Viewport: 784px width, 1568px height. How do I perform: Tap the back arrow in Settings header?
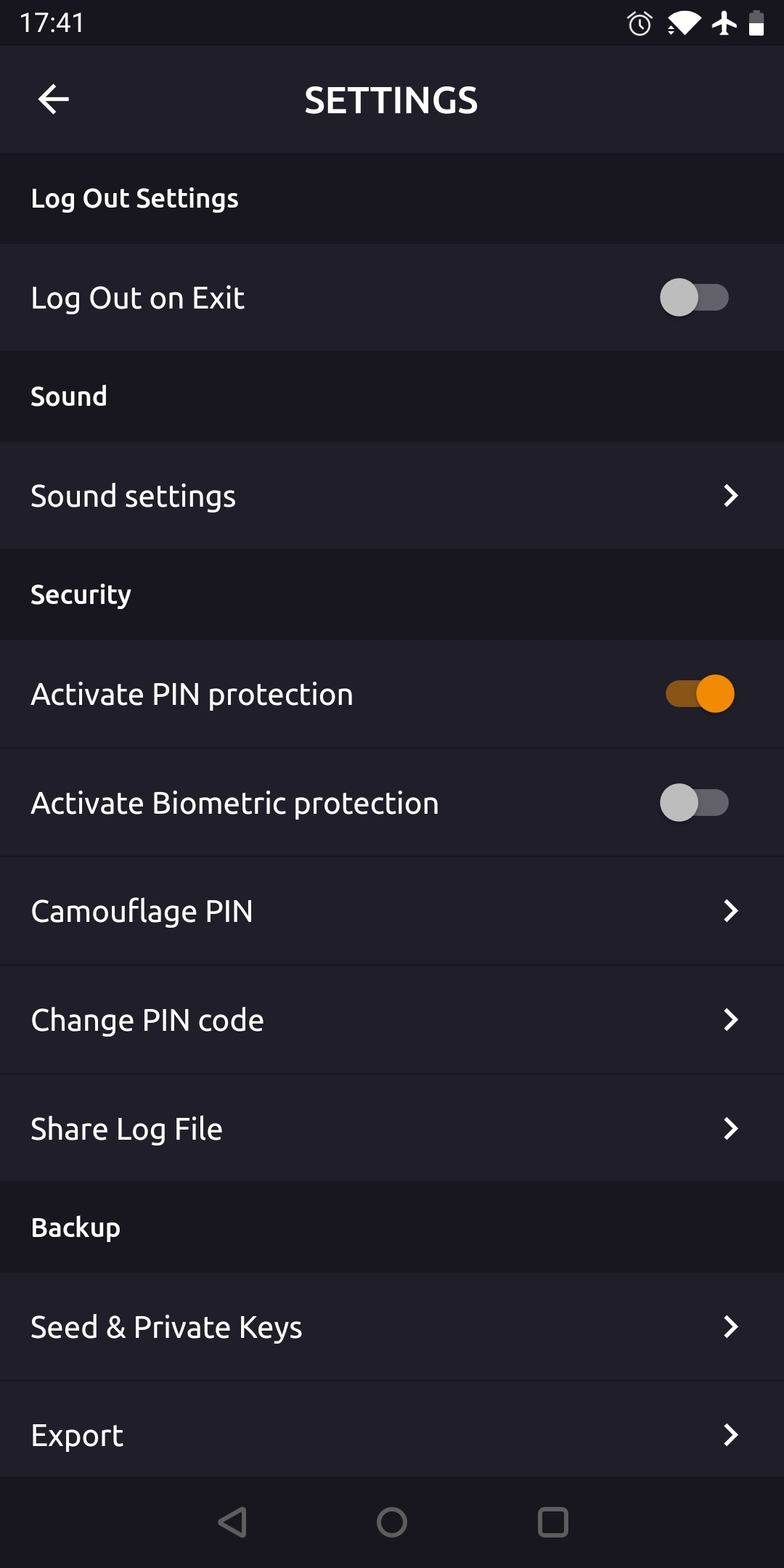pos(53,99)
